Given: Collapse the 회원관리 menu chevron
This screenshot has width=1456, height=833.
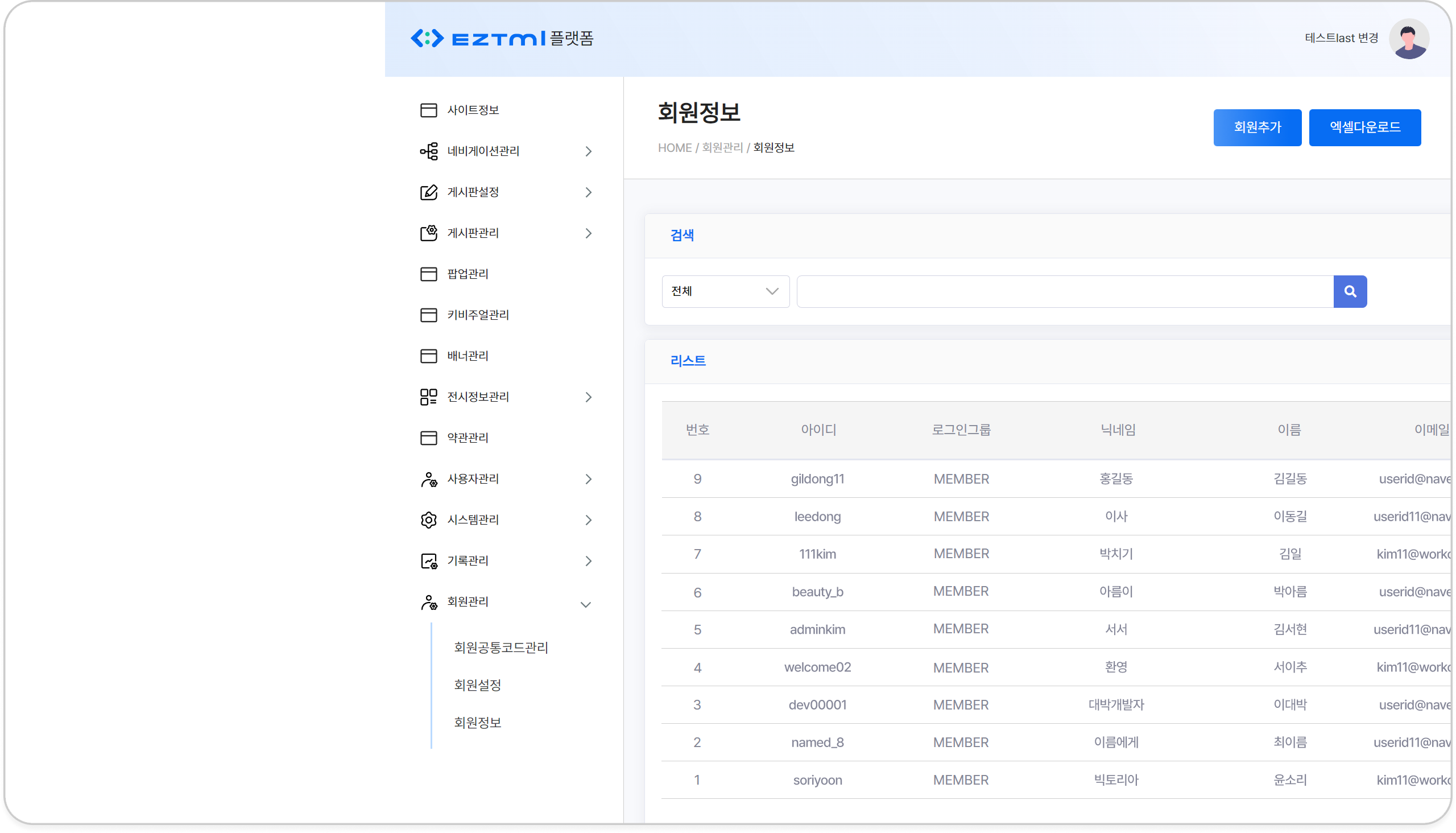Looking at the screenshot, I should 586,604.
